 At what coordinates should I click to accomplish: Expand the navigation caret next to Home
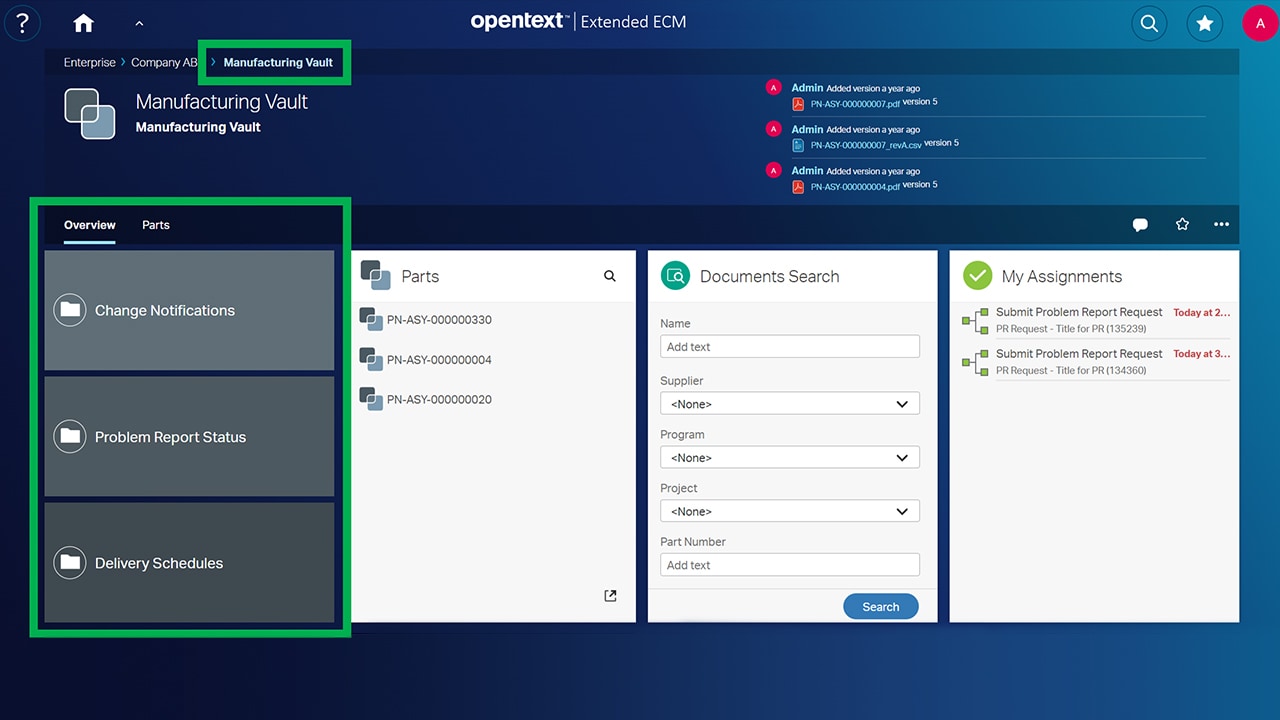coord(139,23)
